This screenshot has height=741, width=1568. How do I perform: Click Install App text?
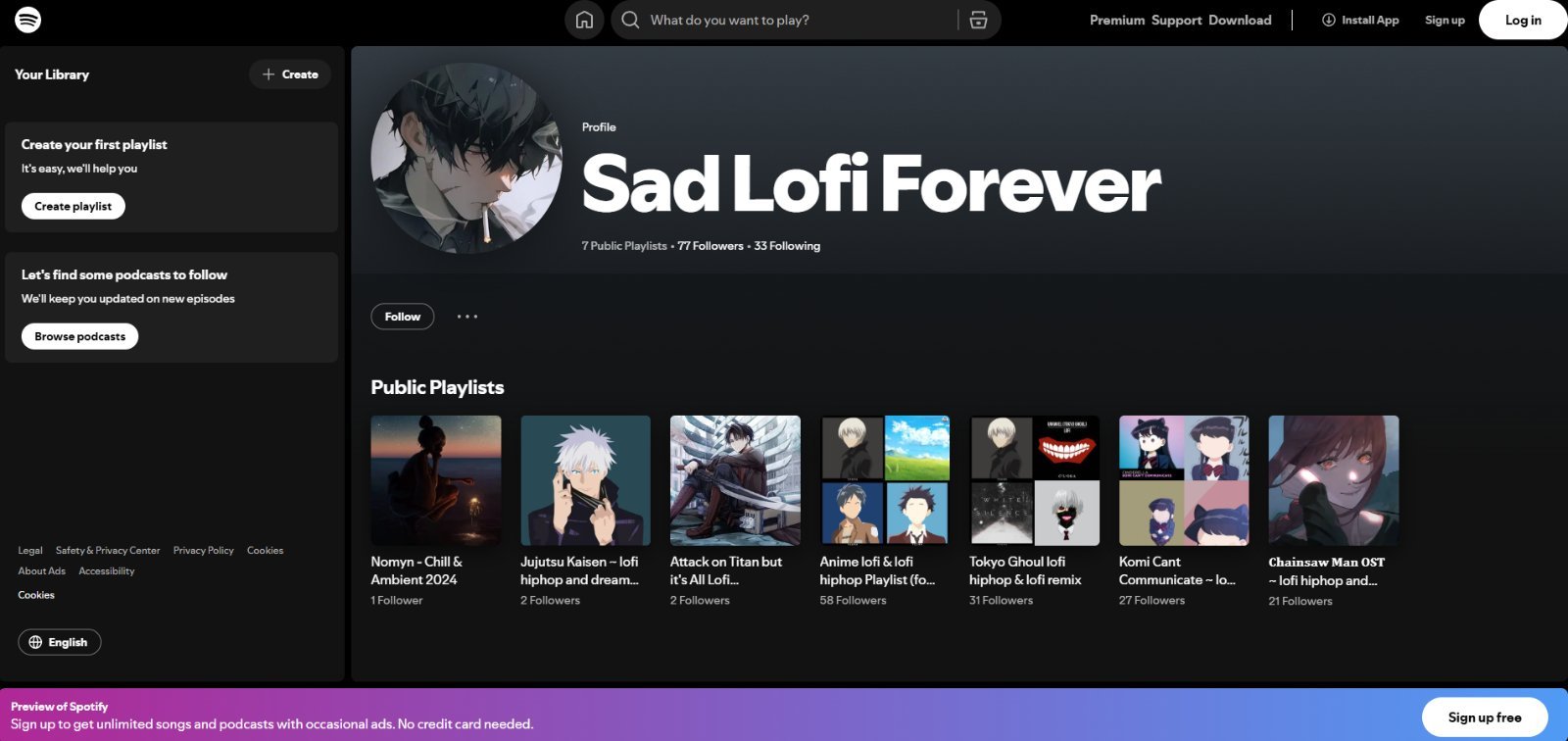pyautogui.click(x=1370, y=20)
